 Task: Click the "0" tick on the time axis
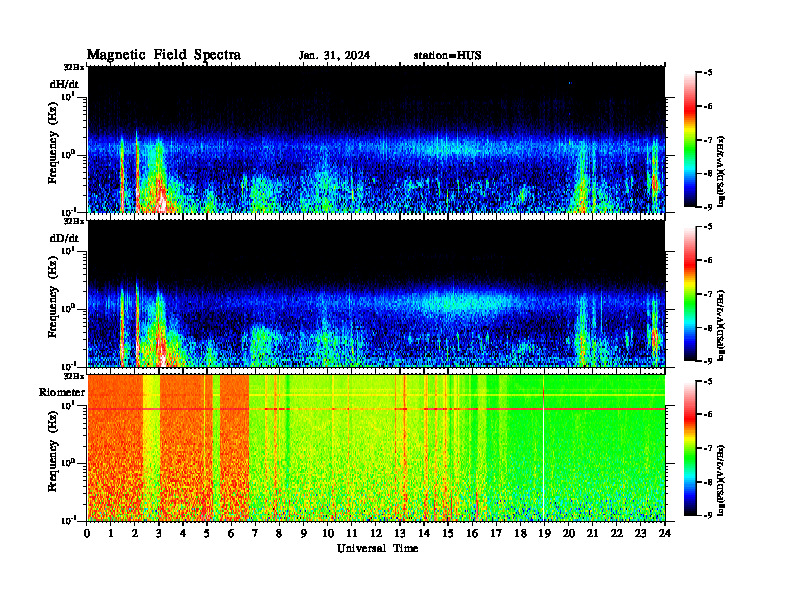click(x=87, y=533)
